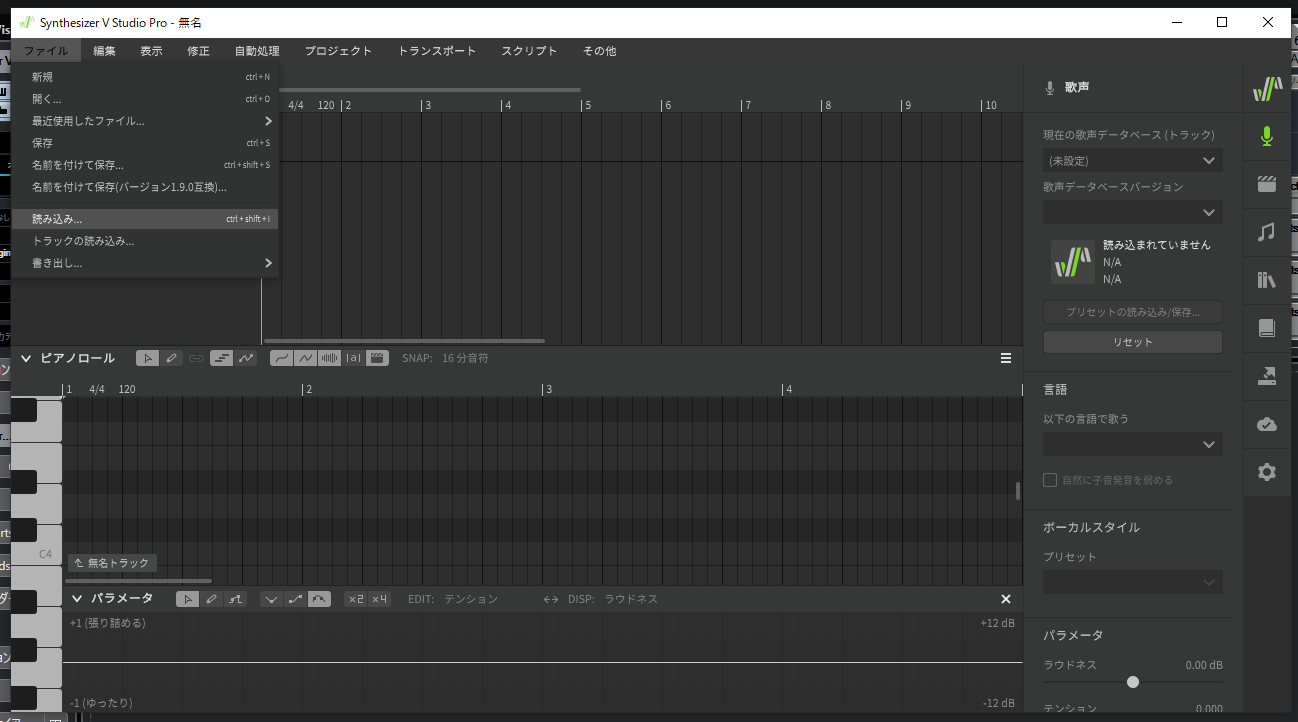Collapse the ピアノロール panel with its chevron
This screenshot has width=1298, height=722.
[26, 357]
